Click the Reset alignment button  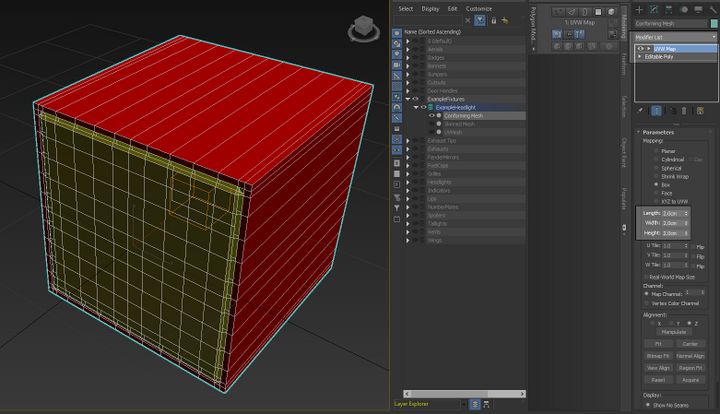[658, 380]
